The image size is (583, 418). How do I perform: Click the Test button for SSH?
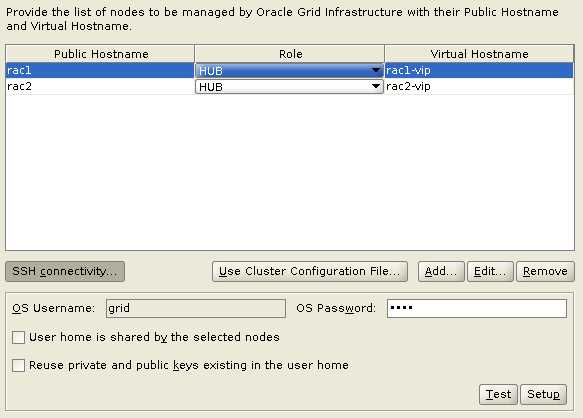click(x=498, y=394)
